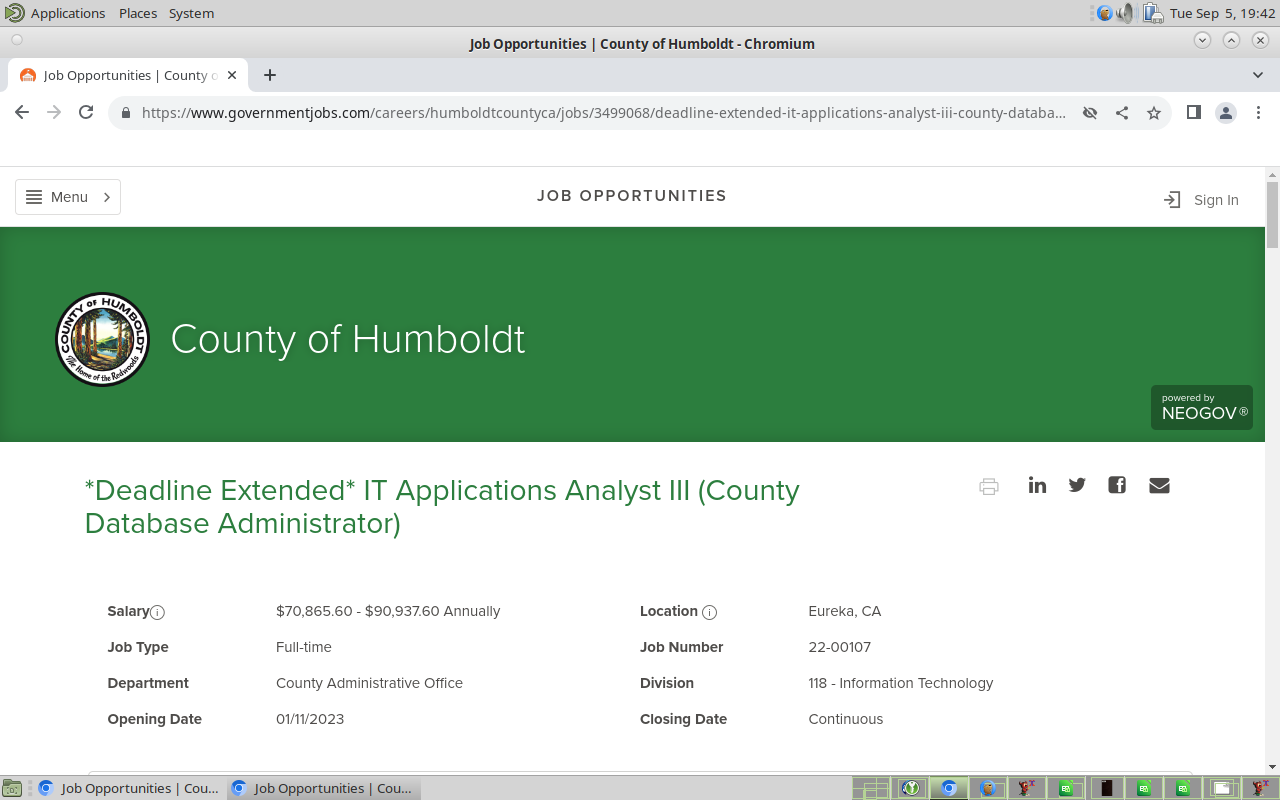Open the System menu
The width and height of the screenshot is (1280, 800).
tap(191, 13)
